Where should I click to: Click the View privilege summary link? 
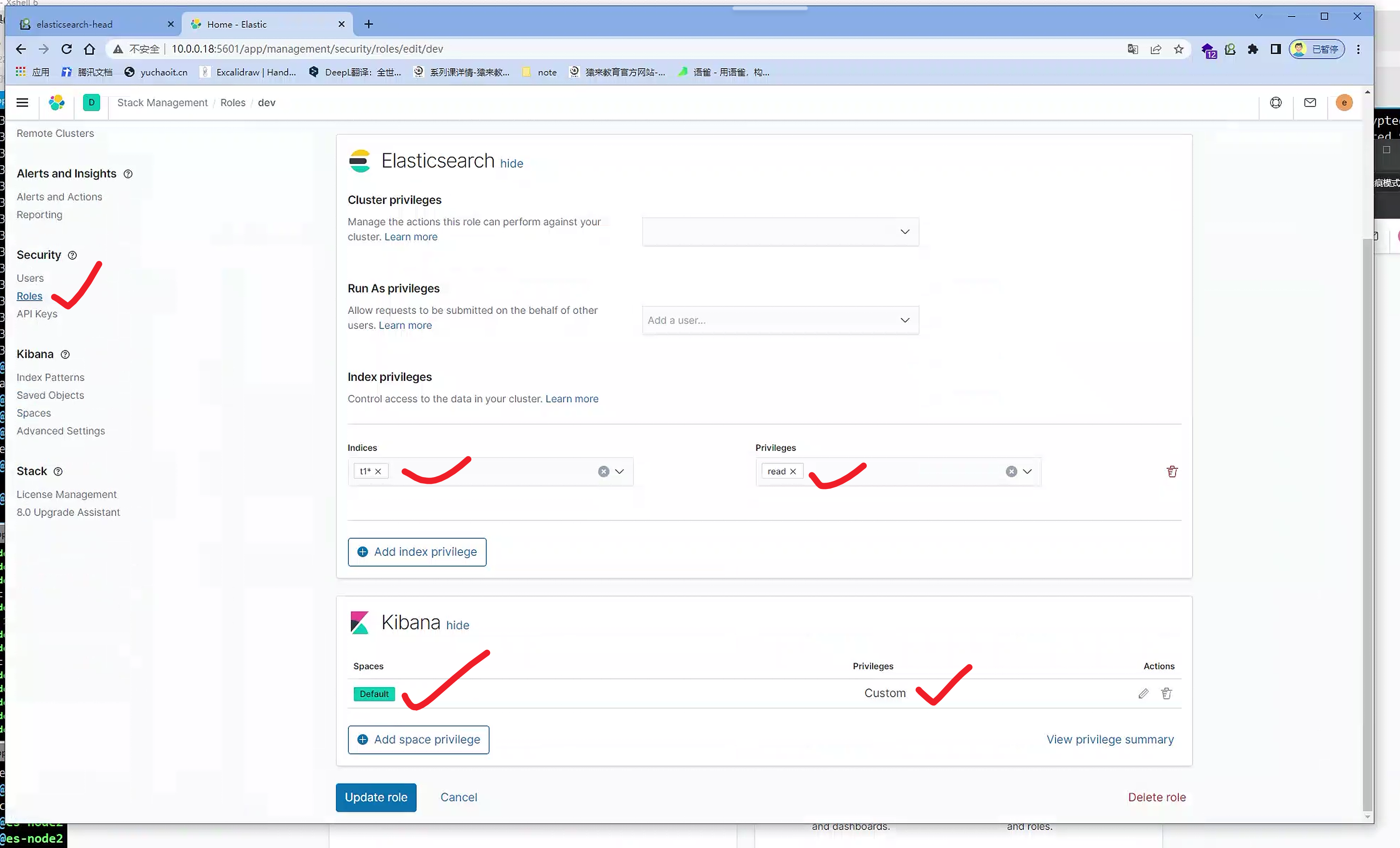pos(1110,740)
